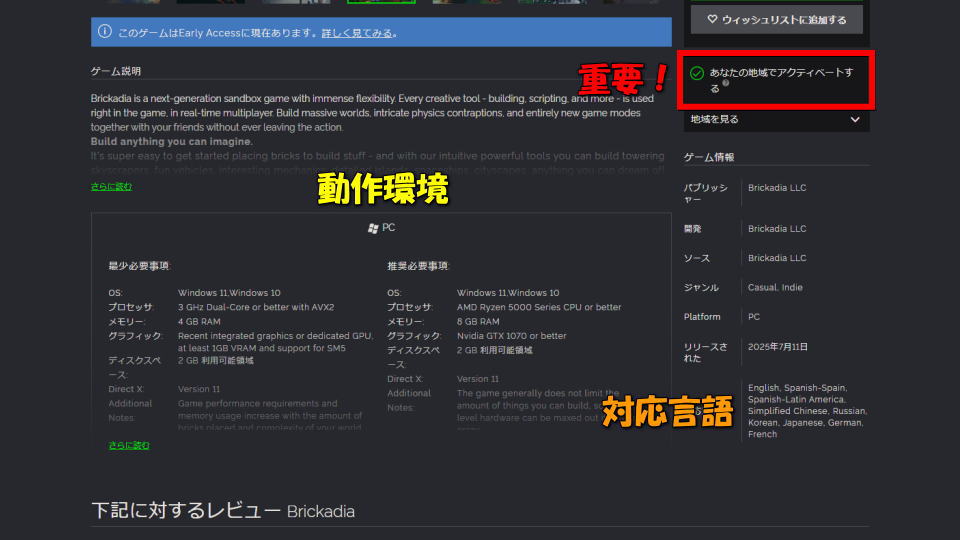Click release date 2025年7月11日
This screenshot has height=540, width=960.
[778, 347]
